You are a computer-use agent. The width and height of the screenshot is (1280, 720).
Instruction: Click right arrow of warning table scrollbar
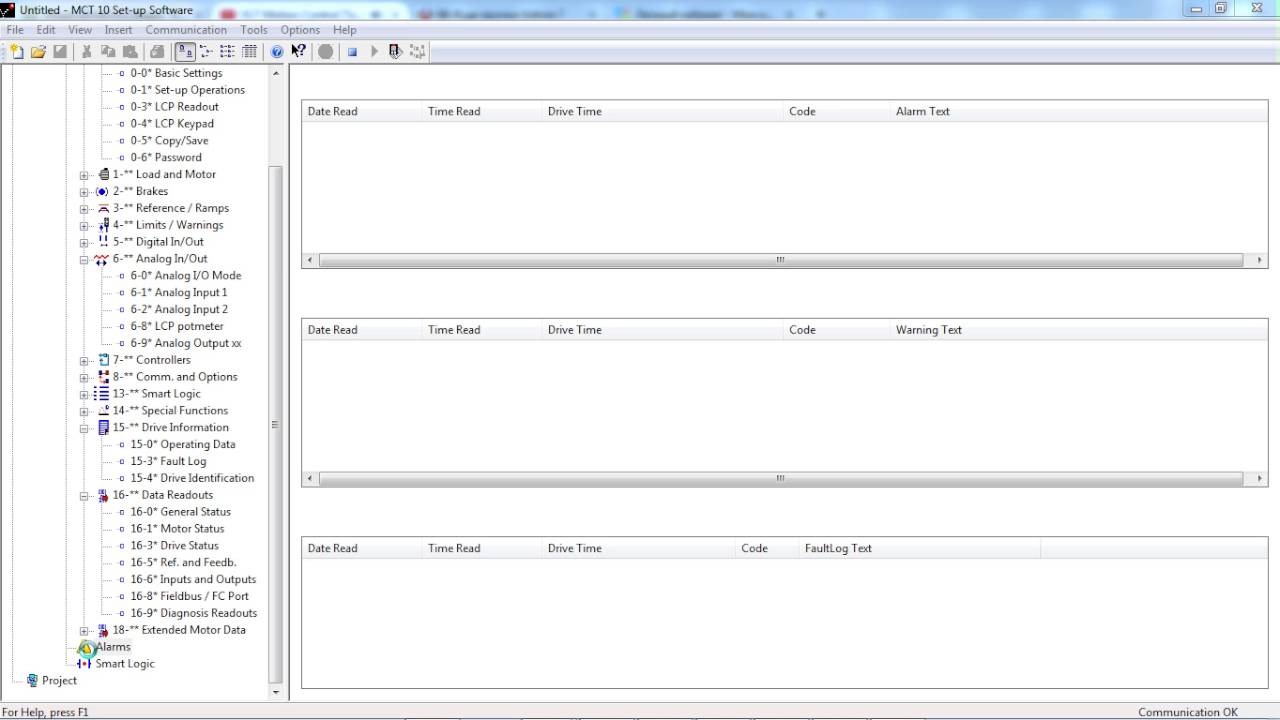(x=1259, y=479)
